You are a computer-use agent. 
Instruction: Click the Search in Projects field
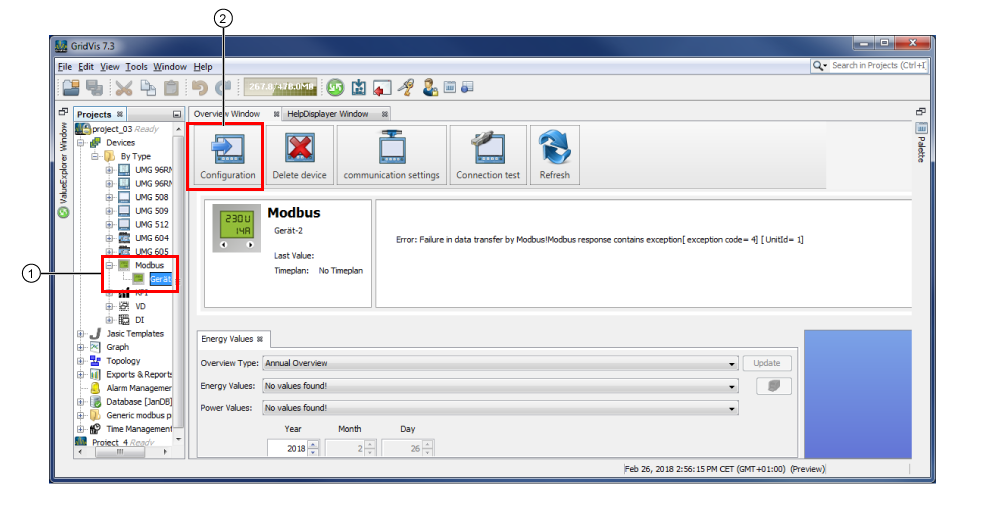click(x=878, y=65)
